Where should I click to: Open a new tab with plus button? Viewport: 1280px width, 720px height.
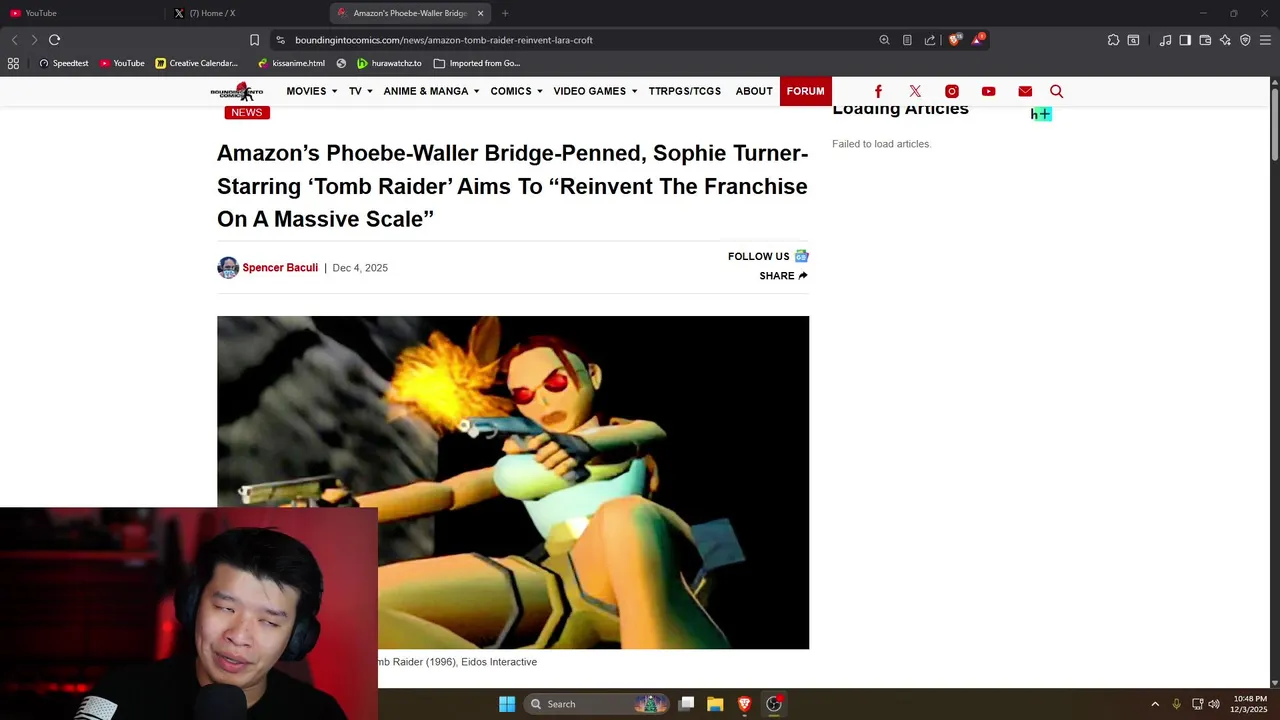click(x=505, y=13)
